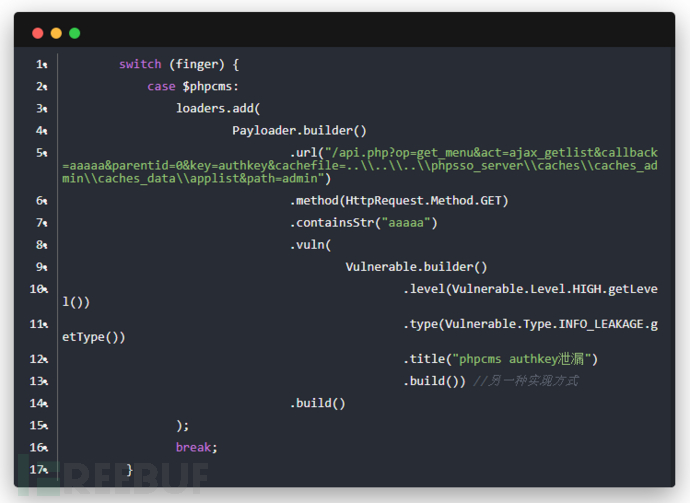
Task: Click the '=aaaaa&parentid=0&key=authkey' text
Action: pyautogui.click(x=165, y=165)
